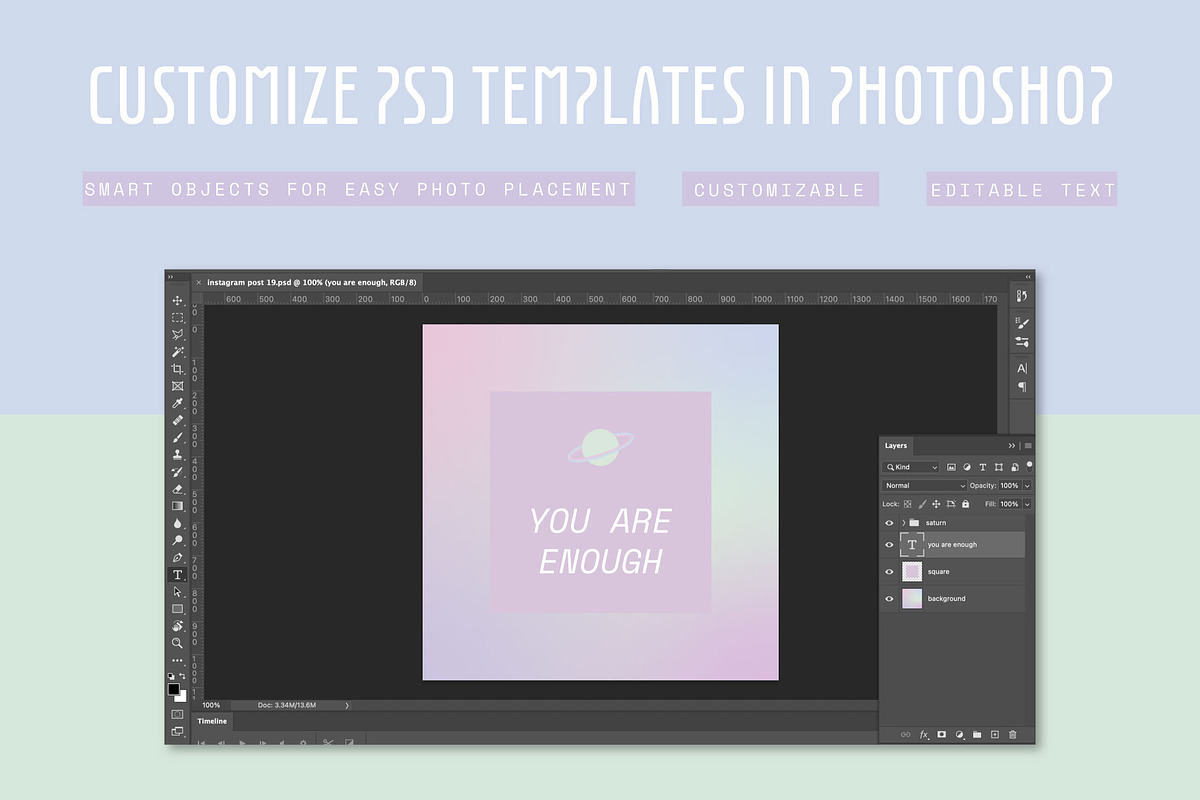Click the link layers icon
This screenshot has width=1200, height=800.
click(905, 734)
